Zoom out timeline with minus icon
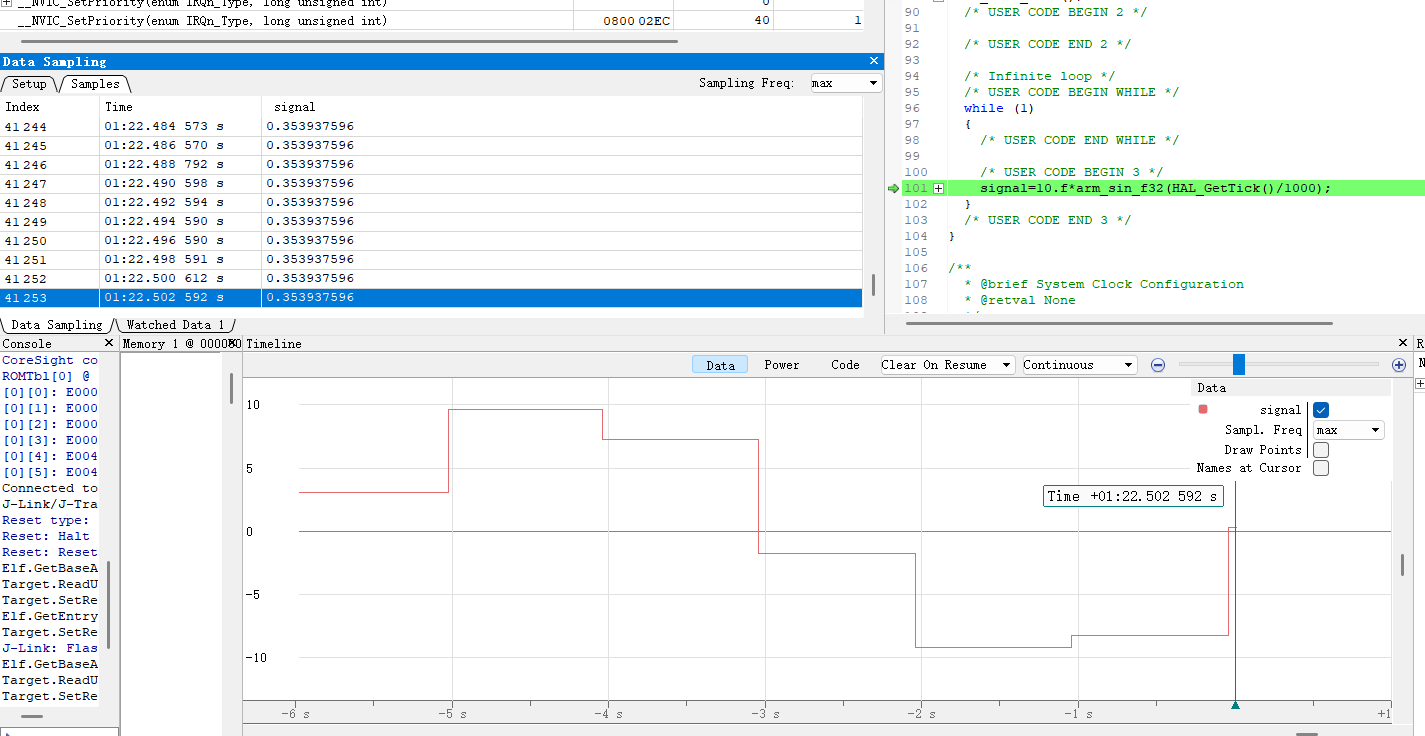 (x=1158, y=365)
